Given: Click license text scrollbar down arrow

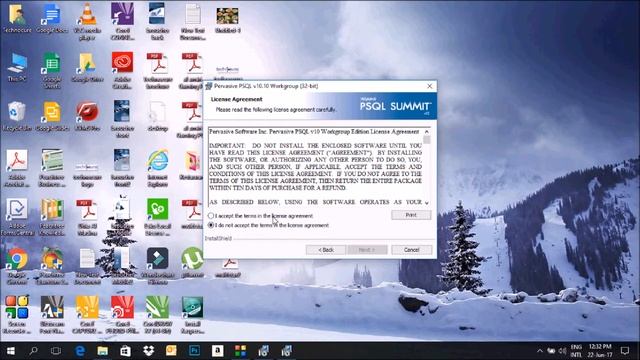Looking at the screenshot, I should tap(427, 203).
